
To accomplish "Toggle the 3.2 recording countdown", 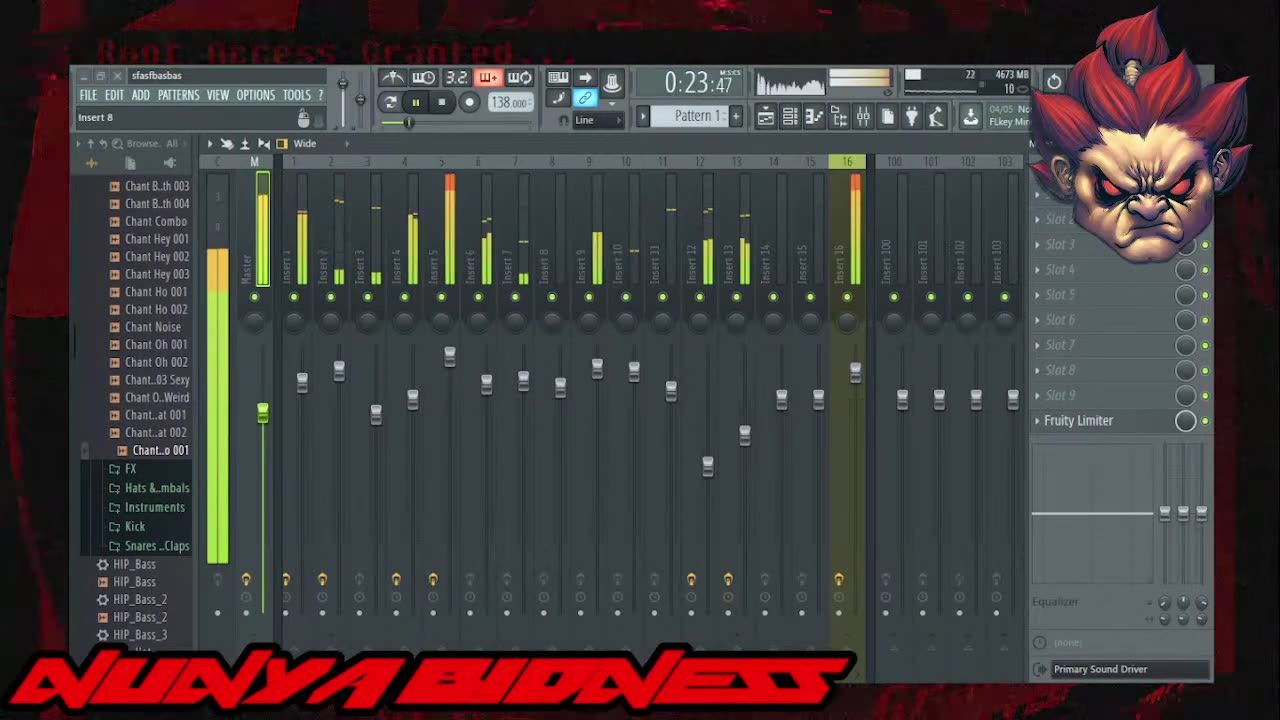I will pyautogui.click(x=456, y=78).
